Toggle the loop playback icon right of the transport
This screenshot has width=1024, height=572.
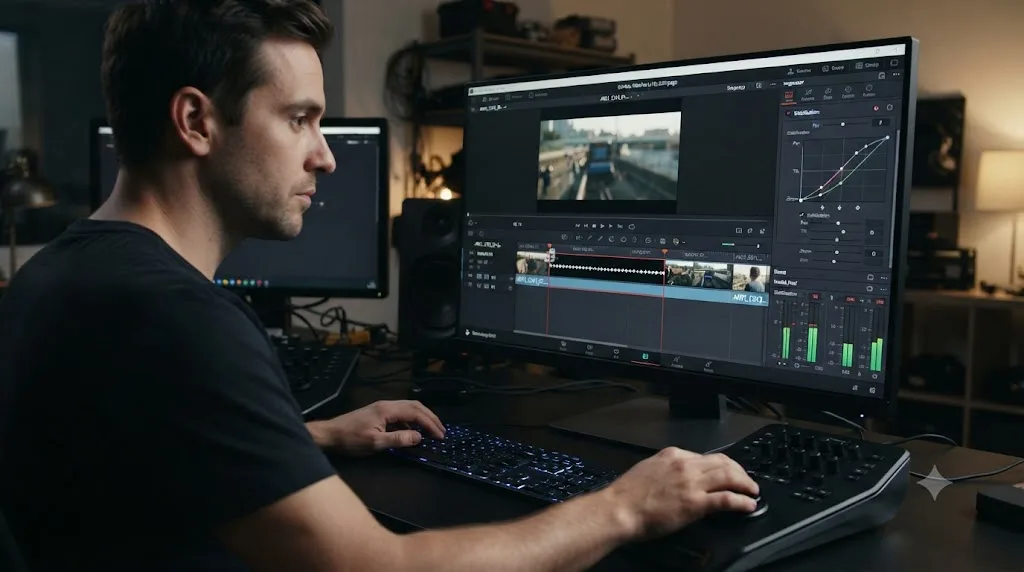(x=632, y=227)
